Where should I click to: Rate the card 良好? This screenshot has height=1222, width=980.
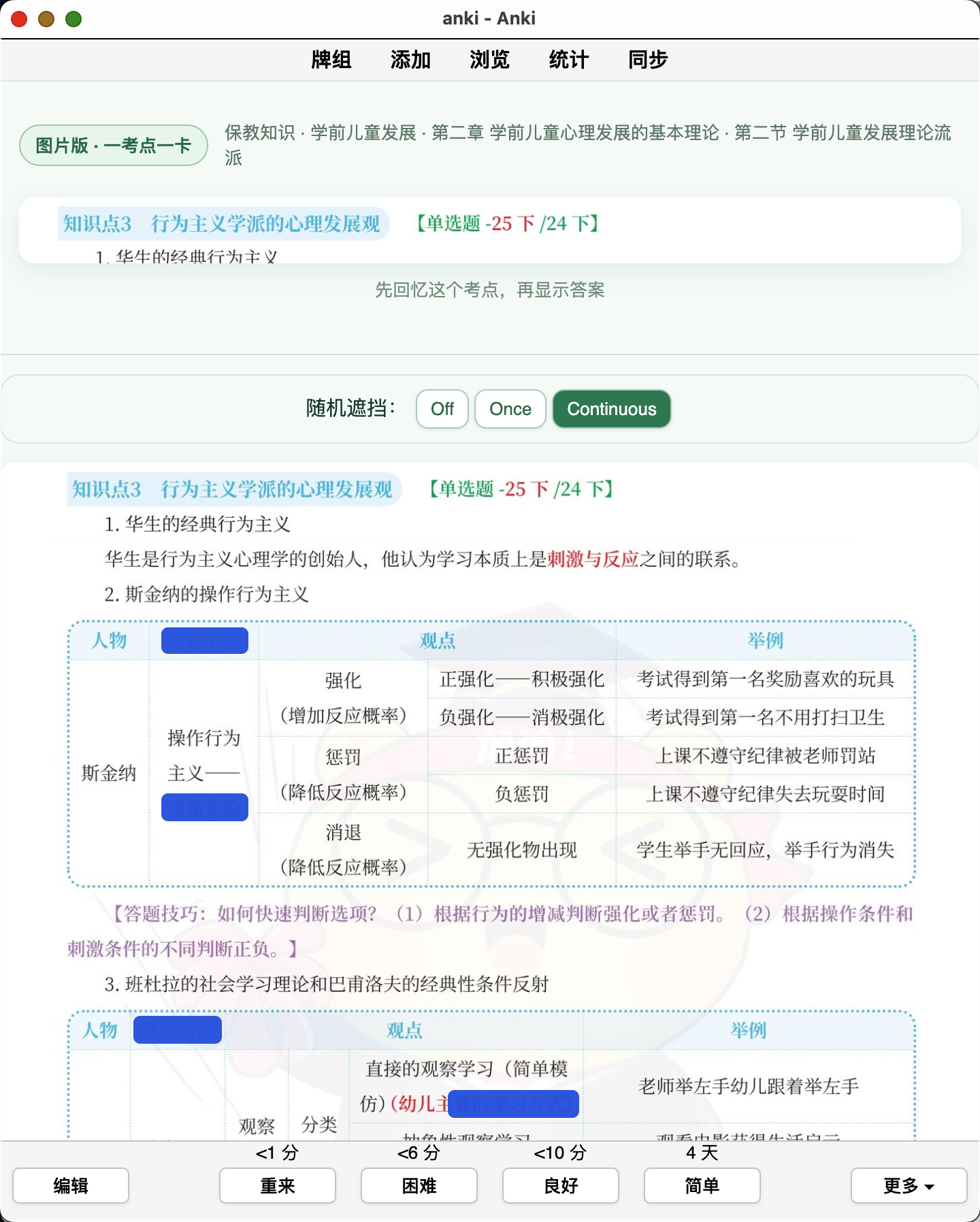tap(561, 1186)
